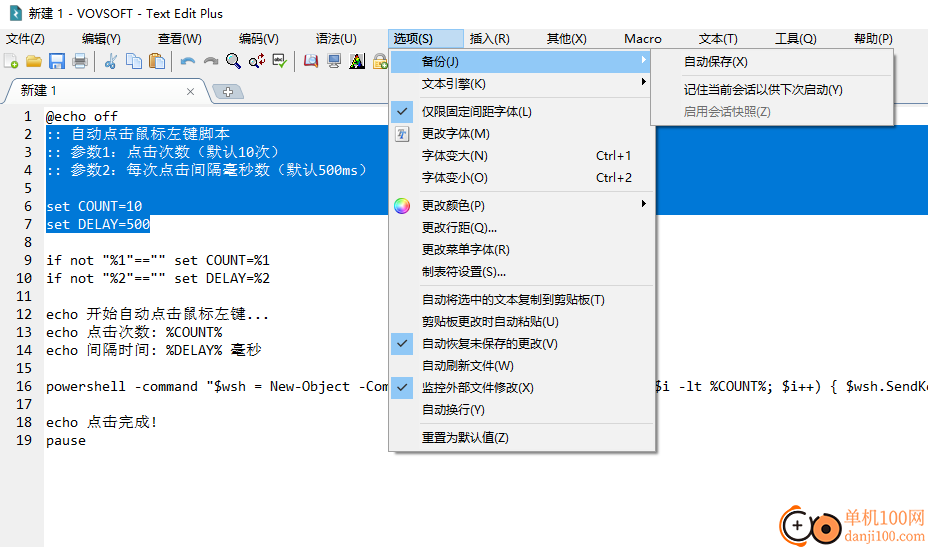
Task: Paste with the clipboard toolbar icon
Action: click(x=157, y=60)
